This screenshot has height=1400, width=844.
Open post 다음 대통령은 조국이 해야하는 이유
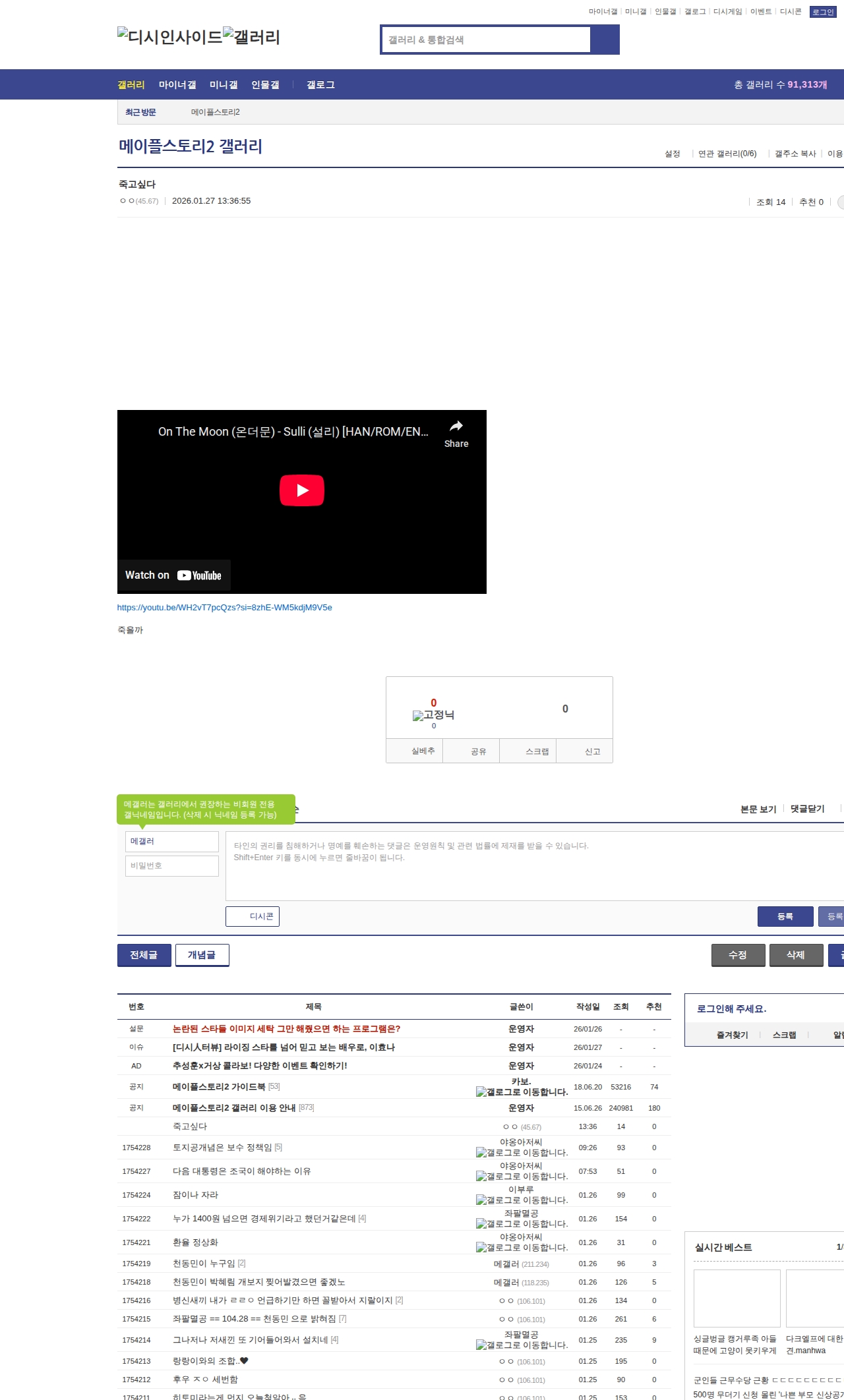point(241,1171)
